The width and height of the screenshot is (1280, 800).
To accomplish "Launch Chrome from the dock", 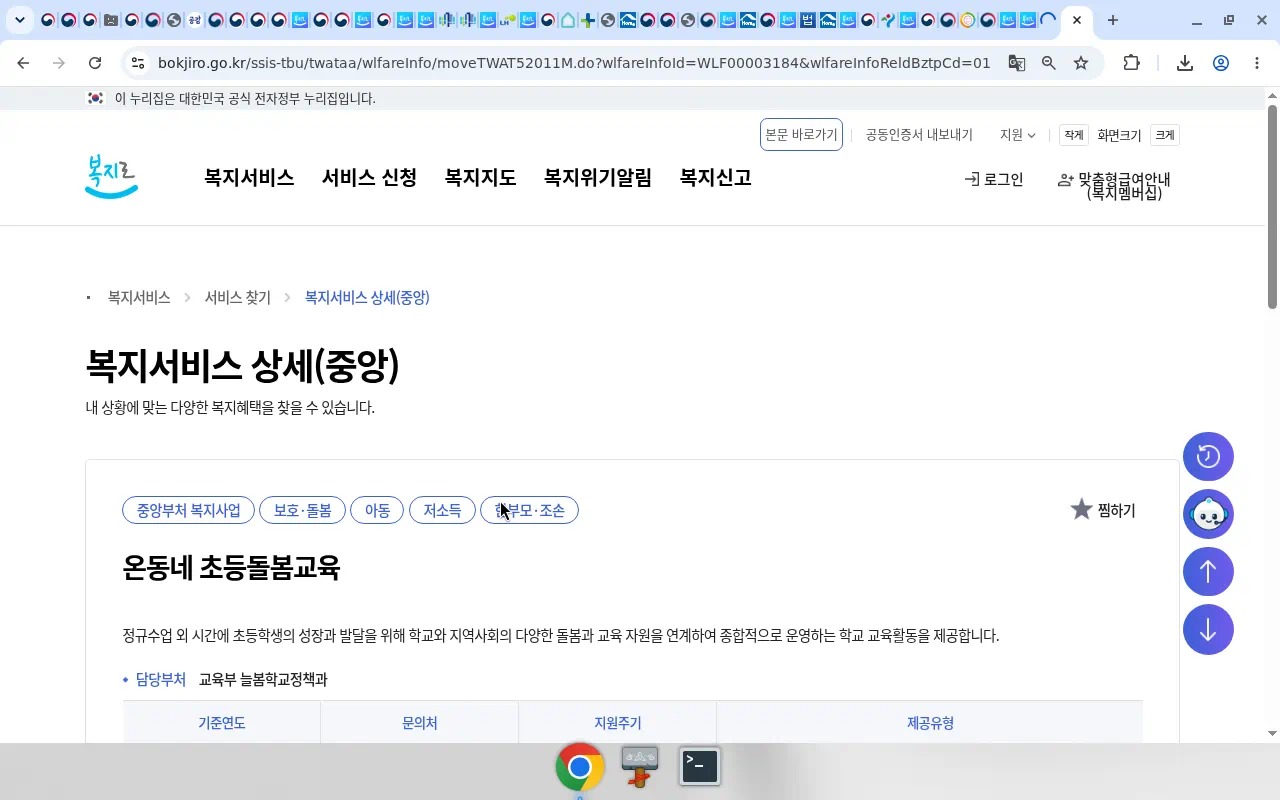I will point(580,767).
